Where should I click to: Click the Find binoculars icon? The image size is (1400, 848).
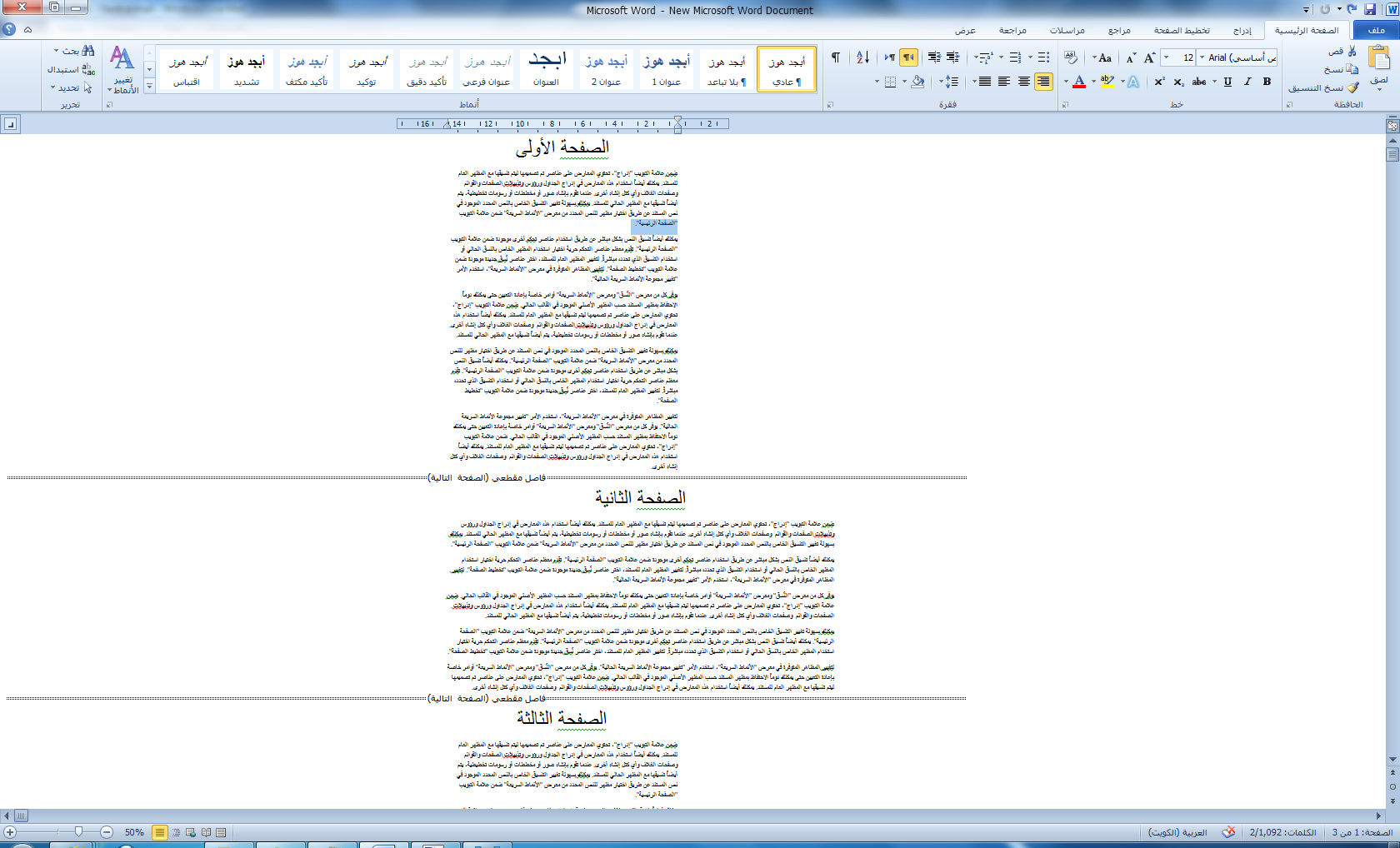coord(88,52)
